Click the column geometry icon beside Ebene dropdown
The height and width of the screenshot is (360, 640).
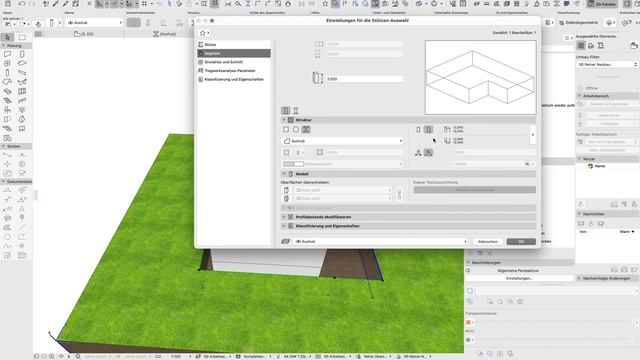pos(51,23)
